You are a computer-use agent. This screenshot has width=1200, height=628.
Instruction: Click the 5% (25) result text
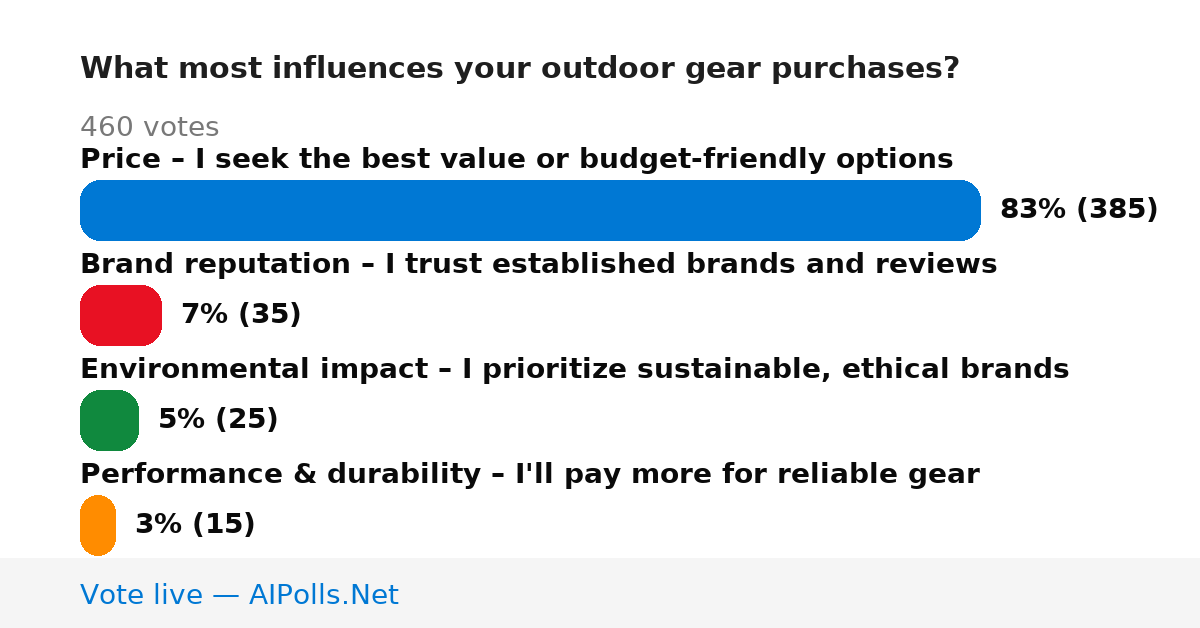(218, 419)
